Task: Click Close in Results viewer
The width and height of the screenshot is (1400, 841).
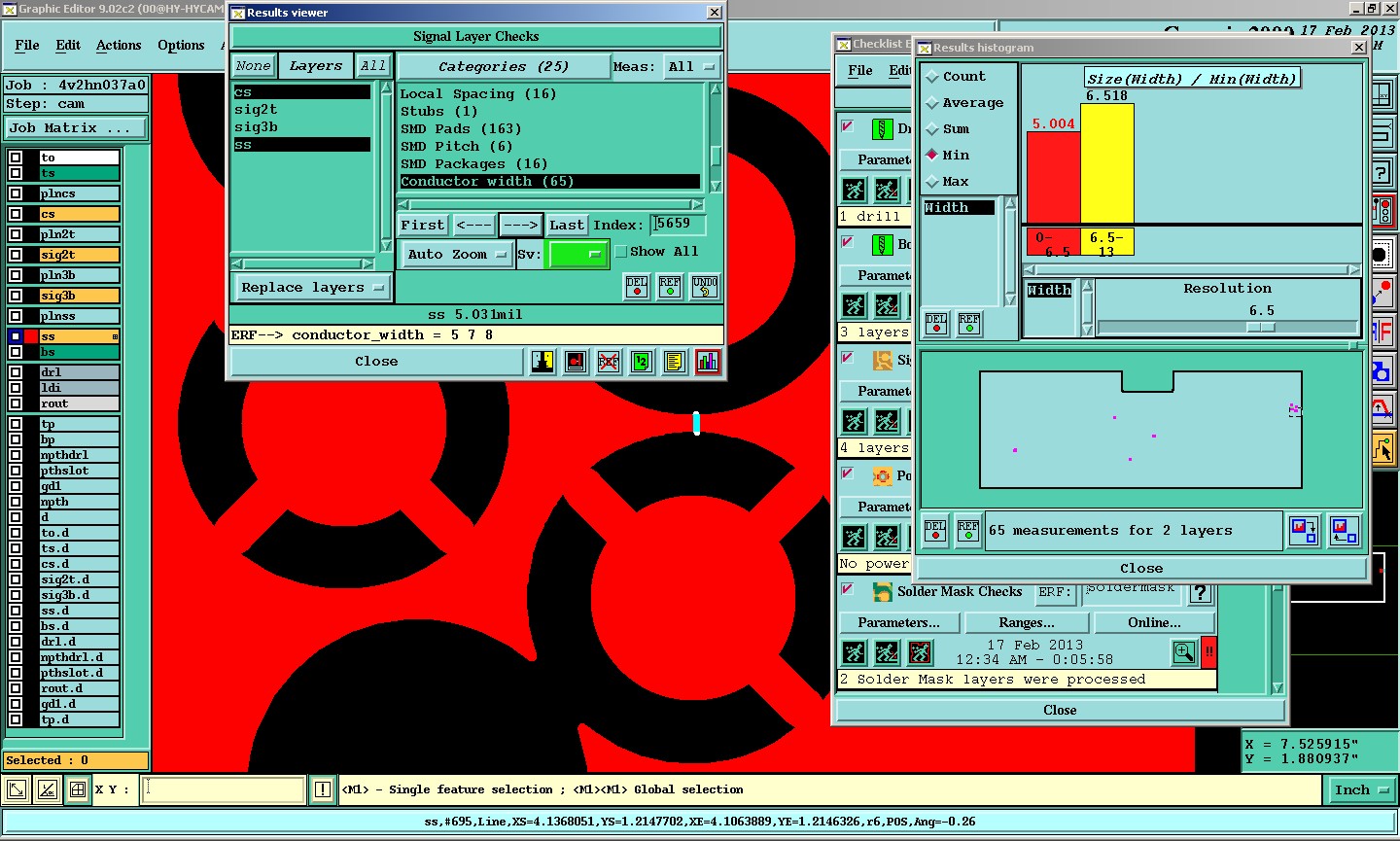Action: [376, 362]
